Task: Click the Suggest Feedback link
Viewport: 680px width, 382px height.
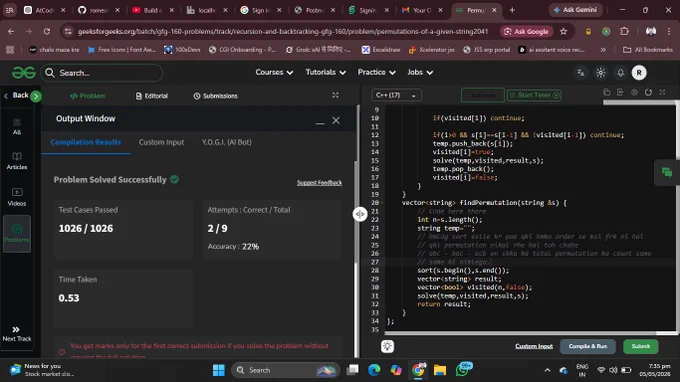Action: point(319,183)
